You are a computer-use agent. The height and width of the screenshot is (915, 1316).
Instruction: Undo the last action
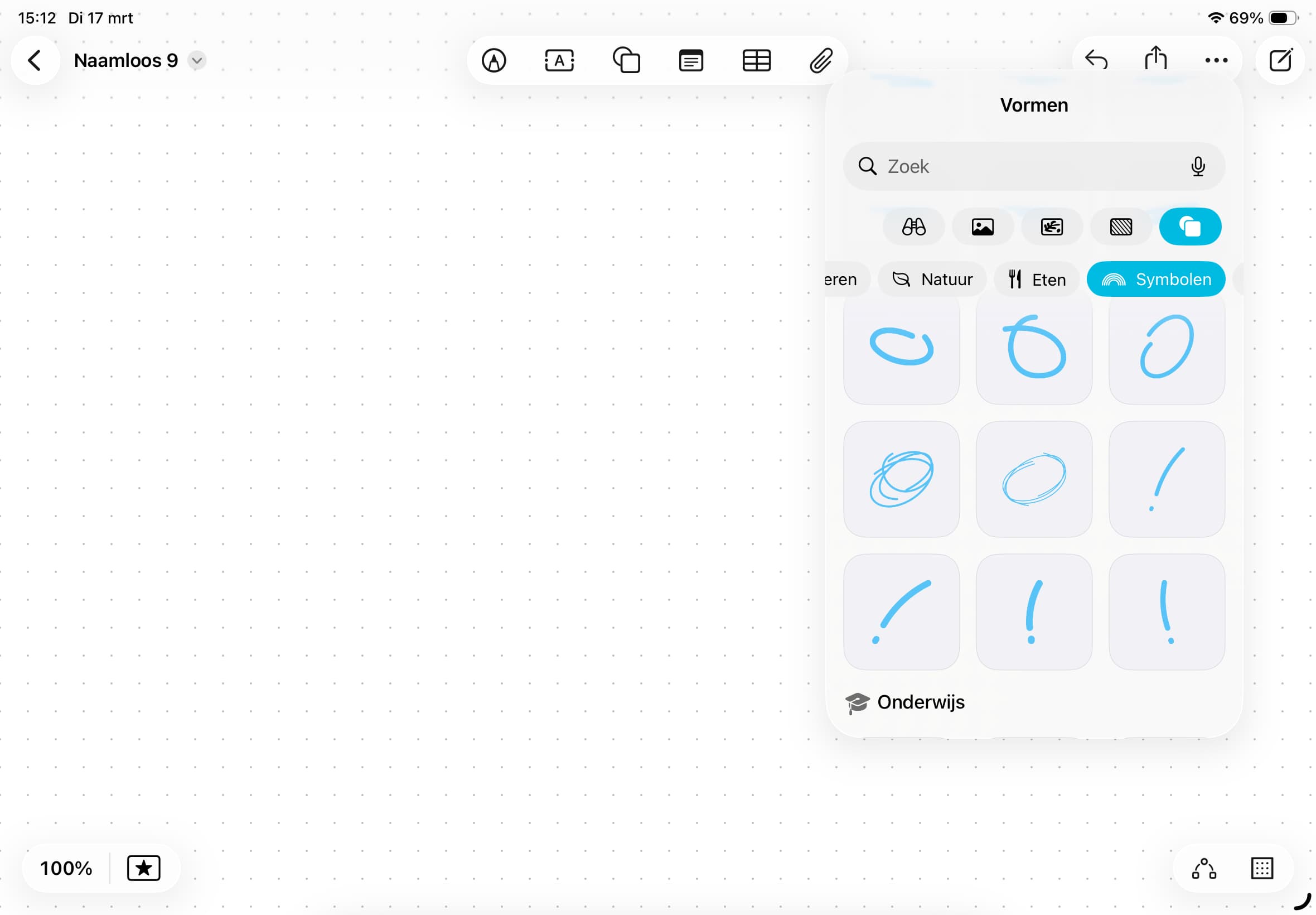point(1096,60)
